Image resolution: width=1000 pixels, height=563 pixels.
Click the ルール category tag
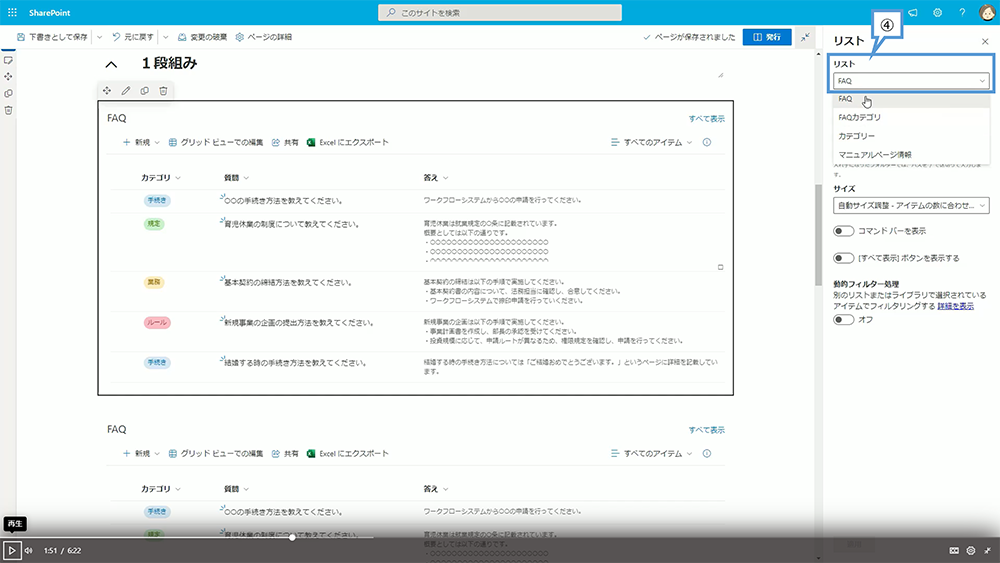(x=157, y=323)
